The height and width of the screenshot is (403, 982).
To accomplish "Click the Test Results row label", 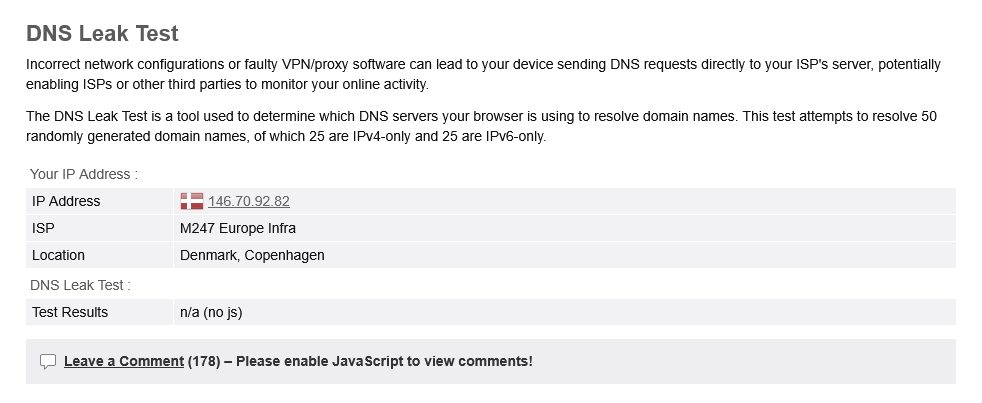I will click(70, 312).
